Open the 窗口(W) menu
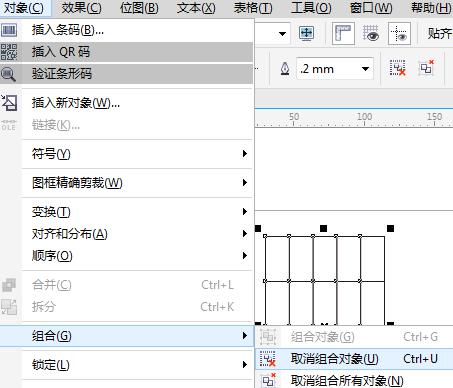This screenshot has width=453, height=388. pyautogui.click(x=371, y=8)
